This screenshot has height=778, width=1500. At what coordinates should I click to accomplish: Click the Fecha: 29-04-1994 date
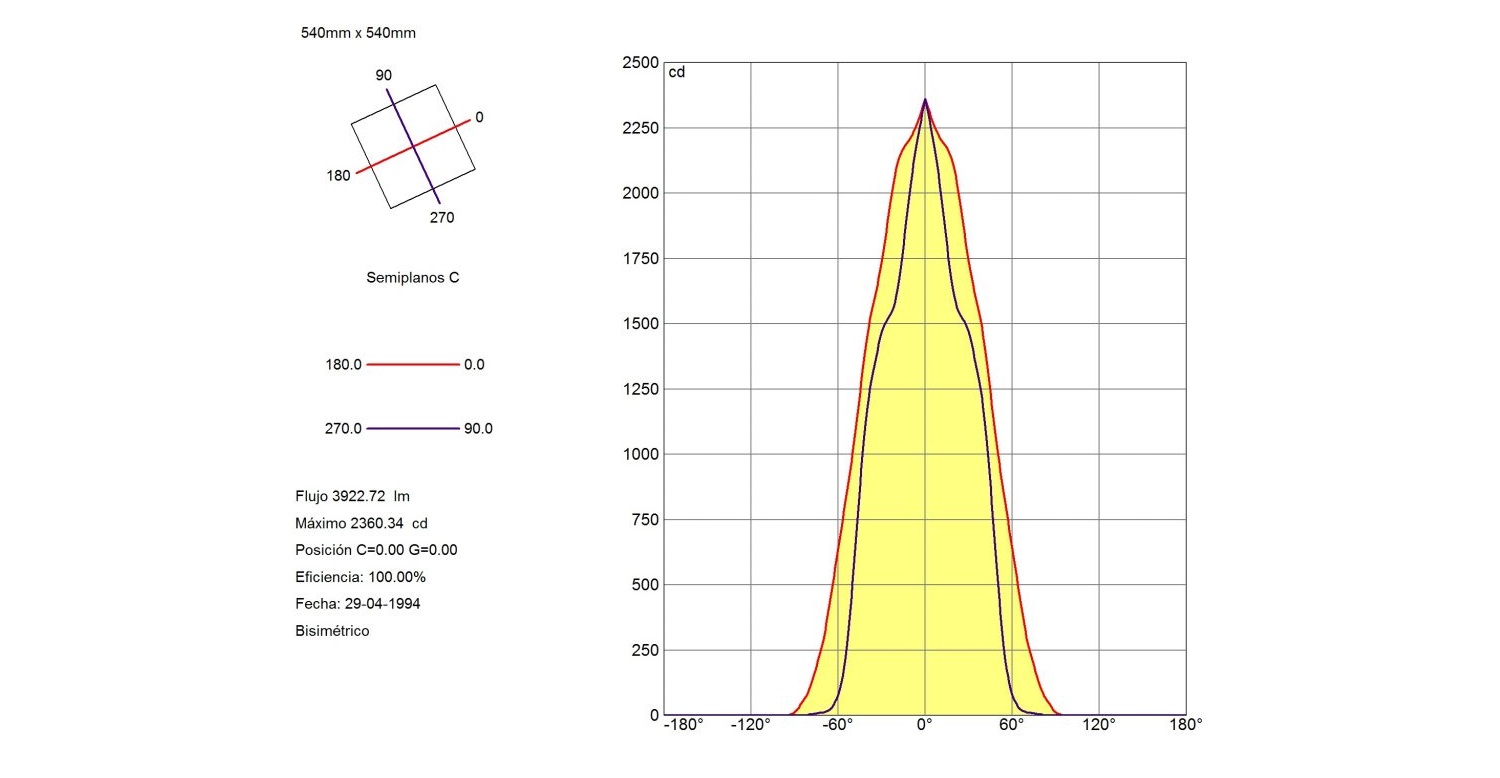click(357, 604)
